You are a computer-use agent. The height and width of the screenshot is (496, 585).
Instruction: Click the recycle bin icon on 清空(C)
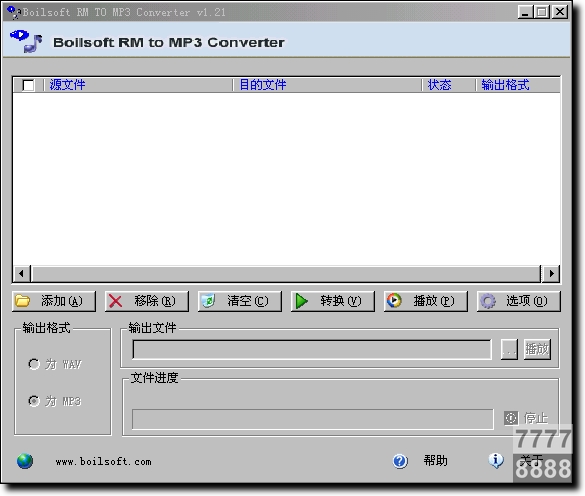pyautogui.click(x=208, y=301)
